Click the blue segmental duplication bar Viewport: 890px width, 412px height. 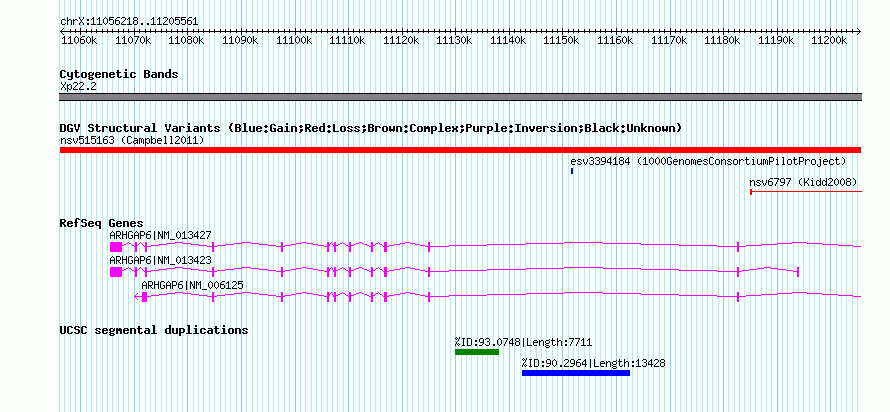click(576, 373)
